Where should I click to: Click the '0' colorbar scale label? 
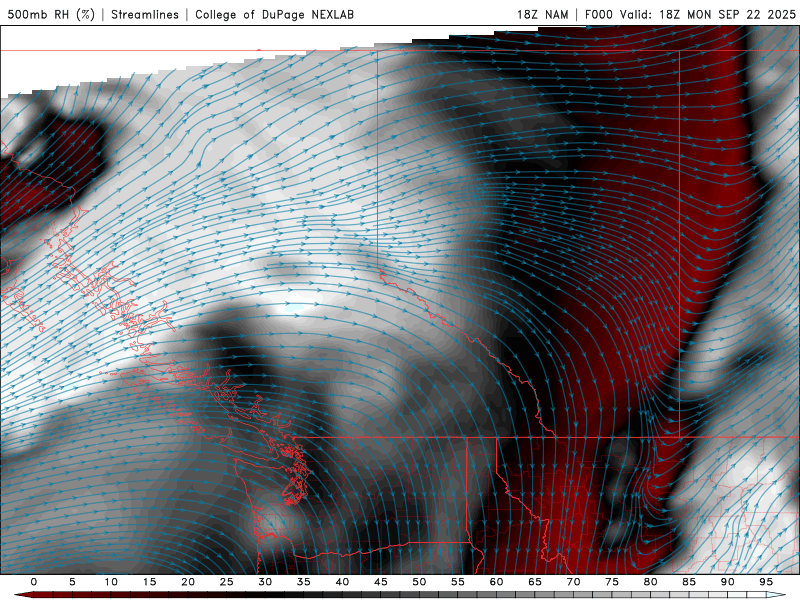[34, 582]
